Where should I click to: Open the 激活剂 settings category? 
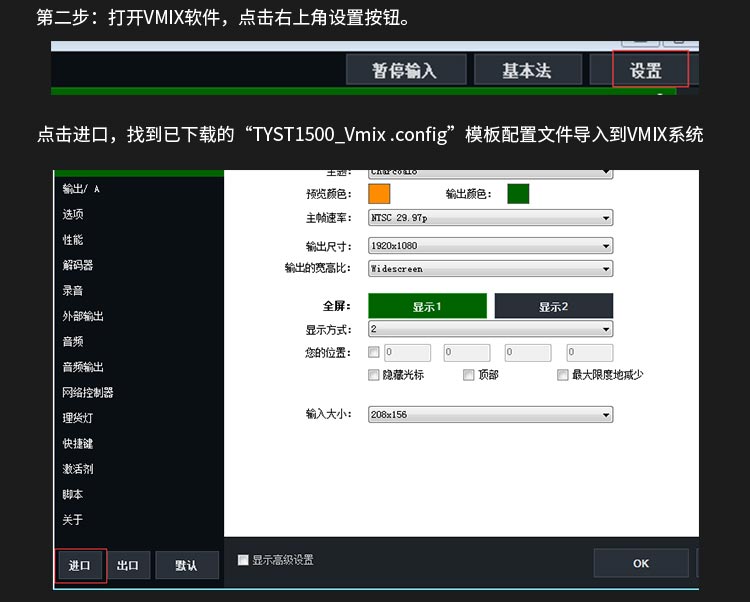tap(78, 469)
